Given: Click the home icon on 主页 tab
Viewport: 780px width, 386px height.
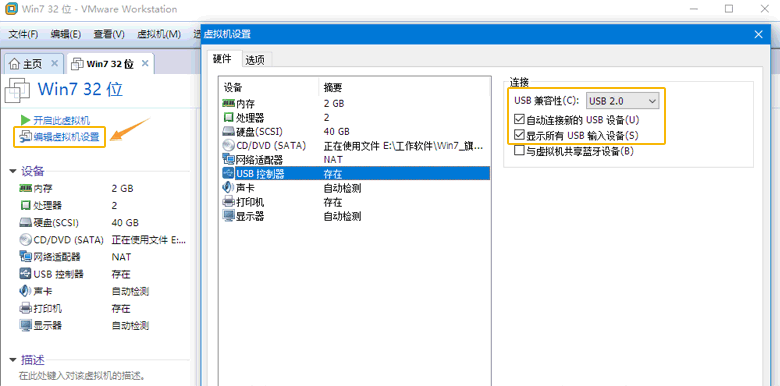Looking at the screenshot, I should [x=15, y=64].
